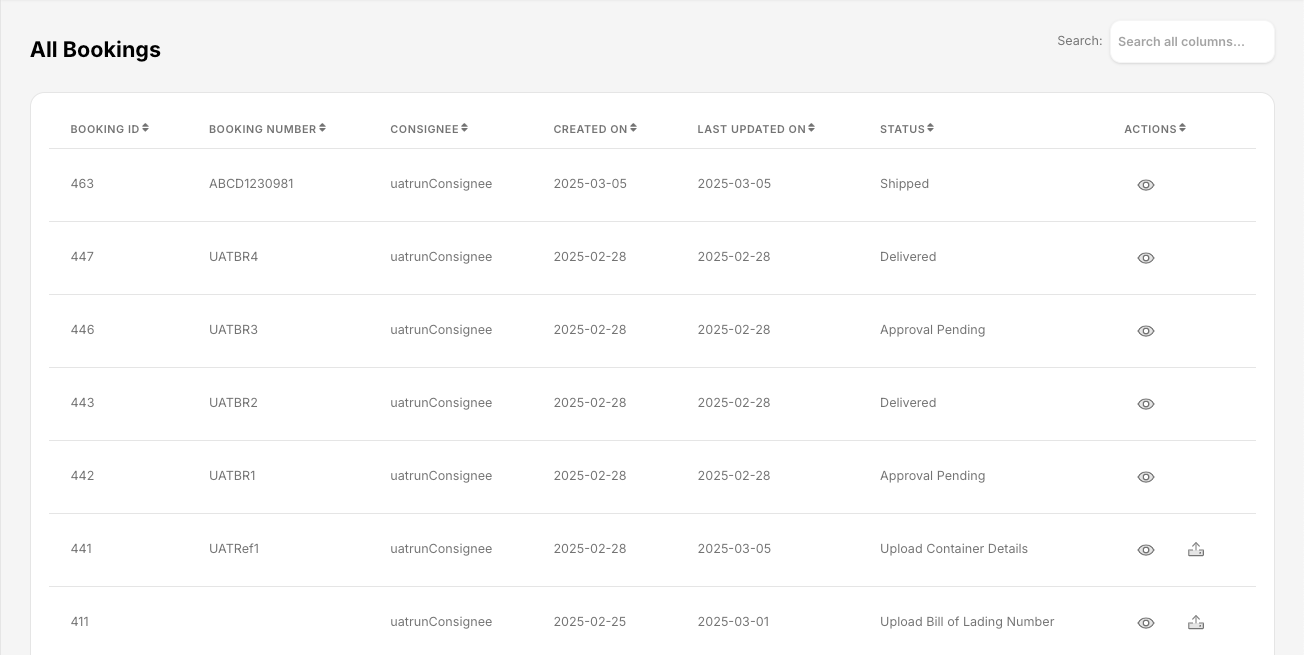
Task: Click Upload Container Details status text
Action: (x=953, y=549)
